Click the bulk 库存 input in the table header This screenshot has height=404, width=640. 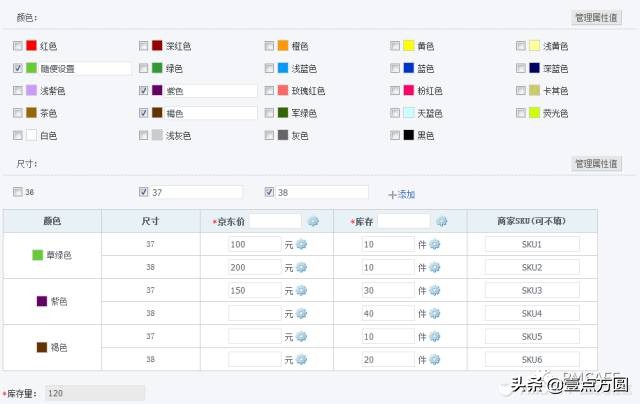[404, 221]
